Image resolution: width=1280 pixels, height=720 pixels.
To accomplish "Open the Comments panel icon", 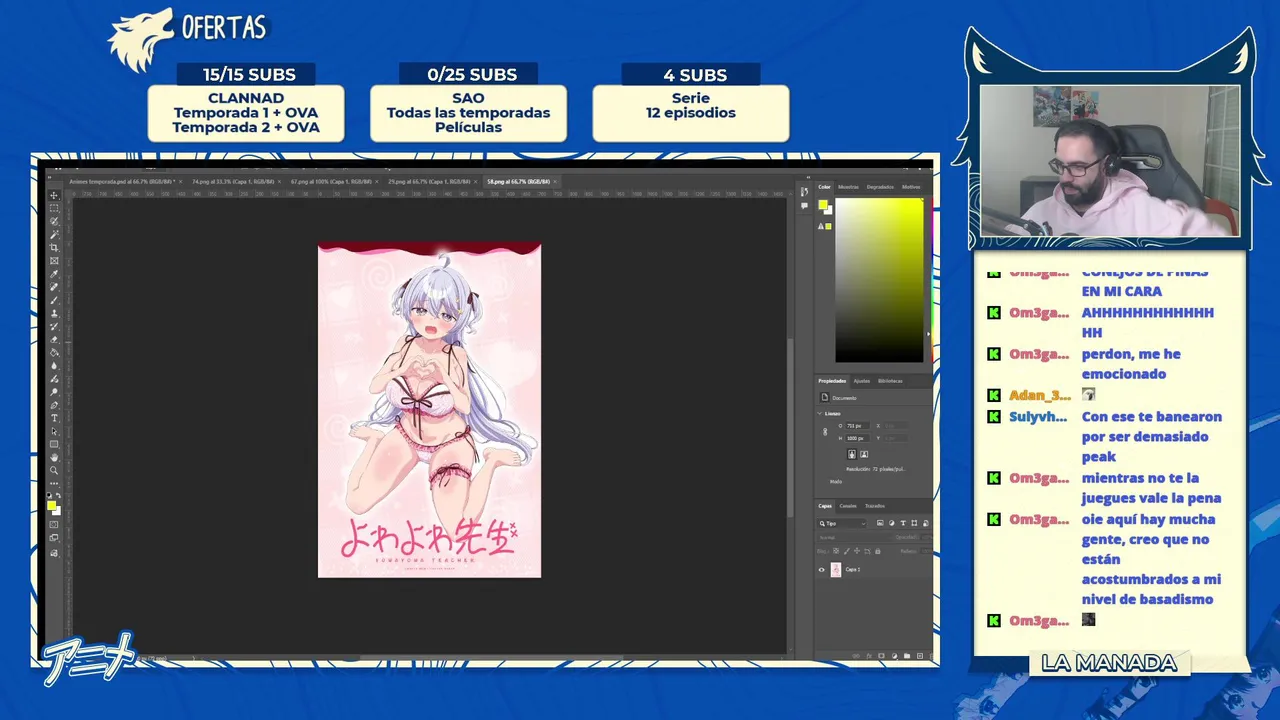I will (x=804, y=206).
